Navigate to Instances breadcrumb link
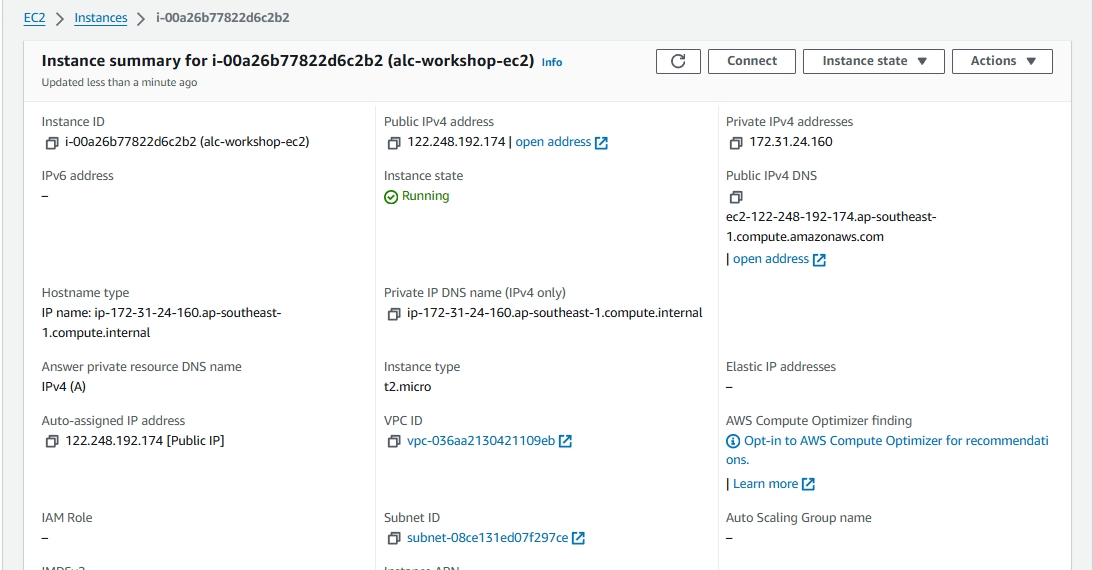1093x570 pixels. pos(101,18)
